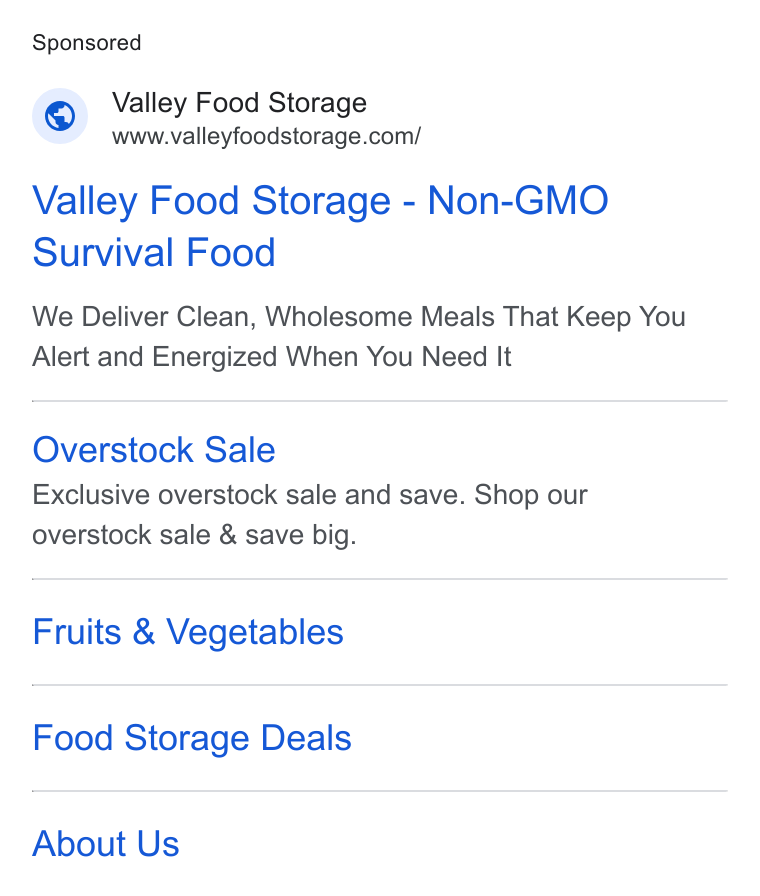
Task: Open the Food Storage Deals sitelink
Action: [x=192, y=738]
